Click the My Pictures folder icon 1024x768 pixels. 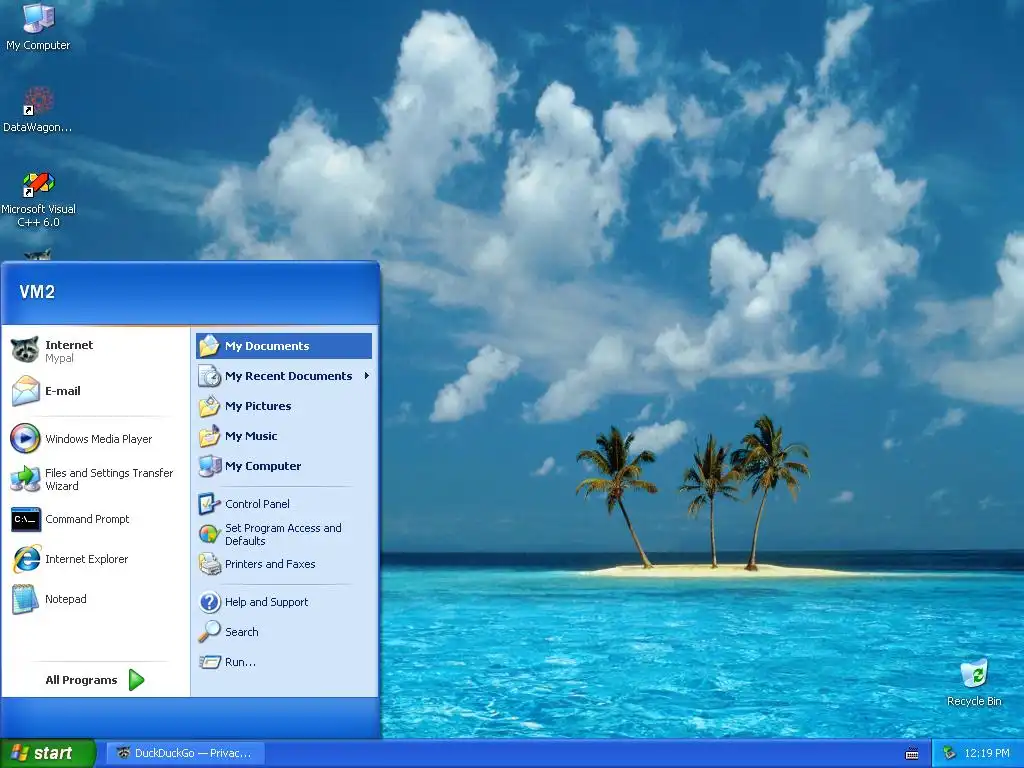[210, 406]
